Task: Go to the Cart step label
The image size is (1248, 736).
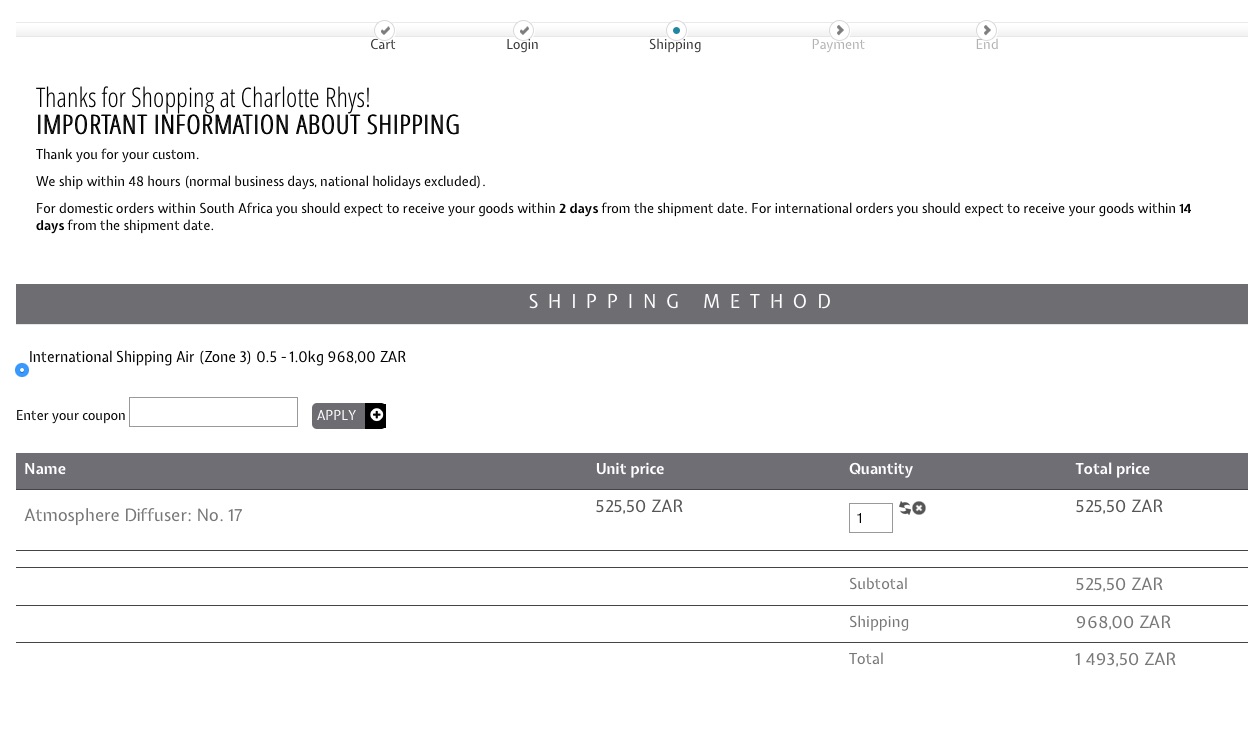Action: point(383,45)
